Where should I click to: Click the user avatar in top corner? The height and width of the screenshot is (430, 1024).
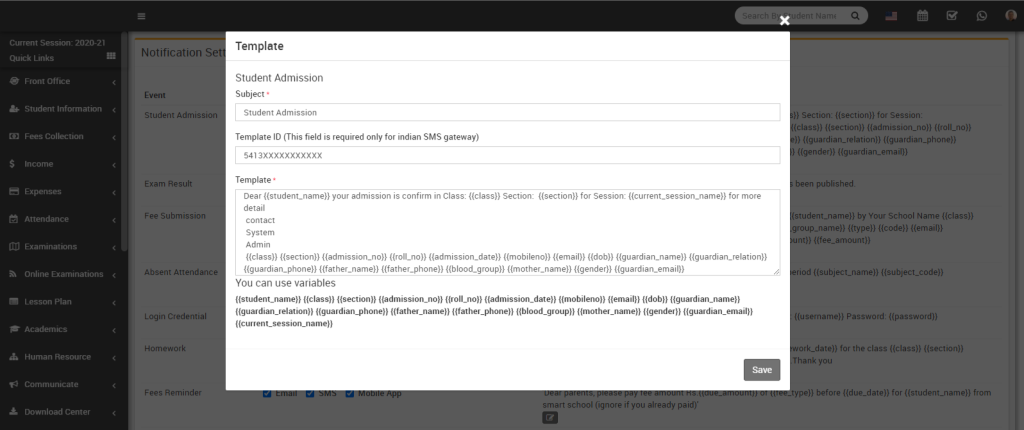click(1011, 16)
